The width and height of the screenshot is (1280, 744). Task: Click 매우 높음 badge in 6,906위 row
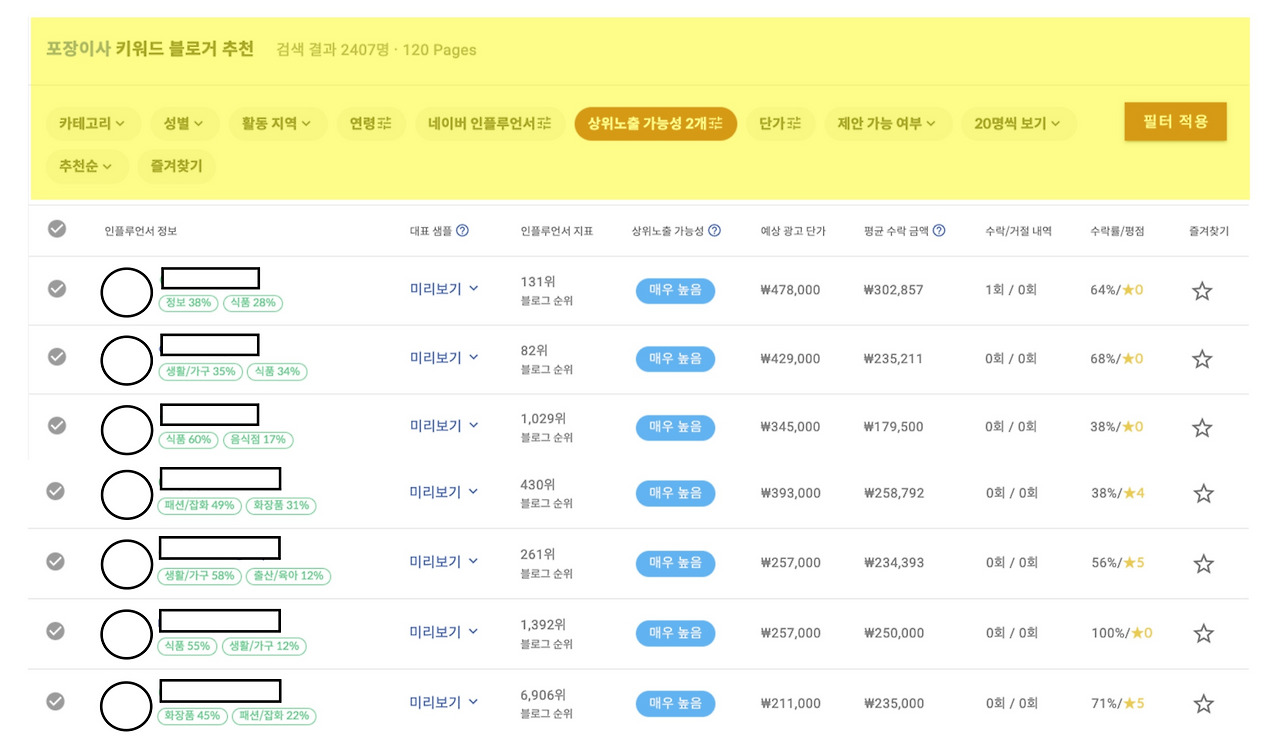coord(675,703)
